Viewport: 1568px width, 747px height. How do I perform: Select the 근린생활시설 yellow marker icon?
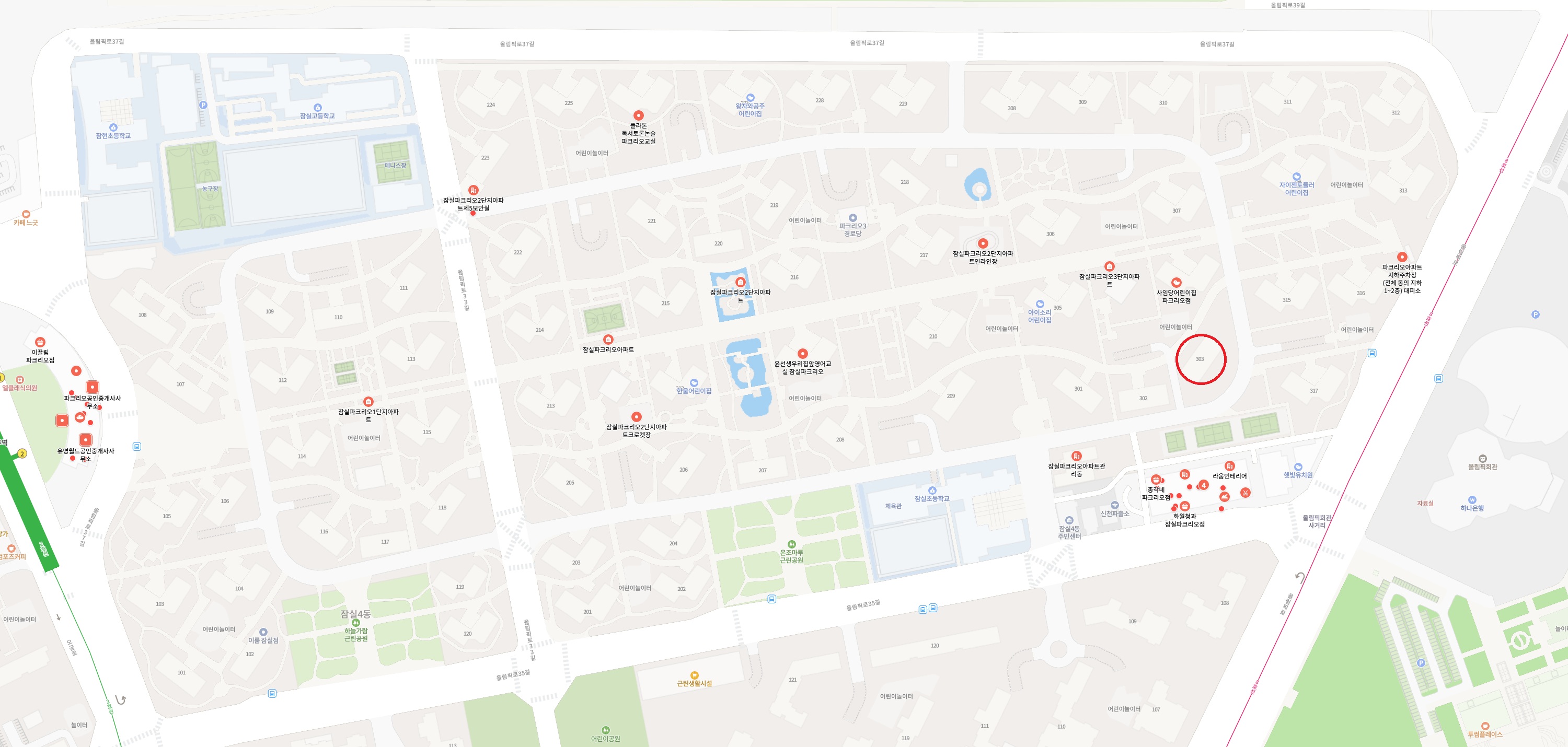(x=694, y=675)
